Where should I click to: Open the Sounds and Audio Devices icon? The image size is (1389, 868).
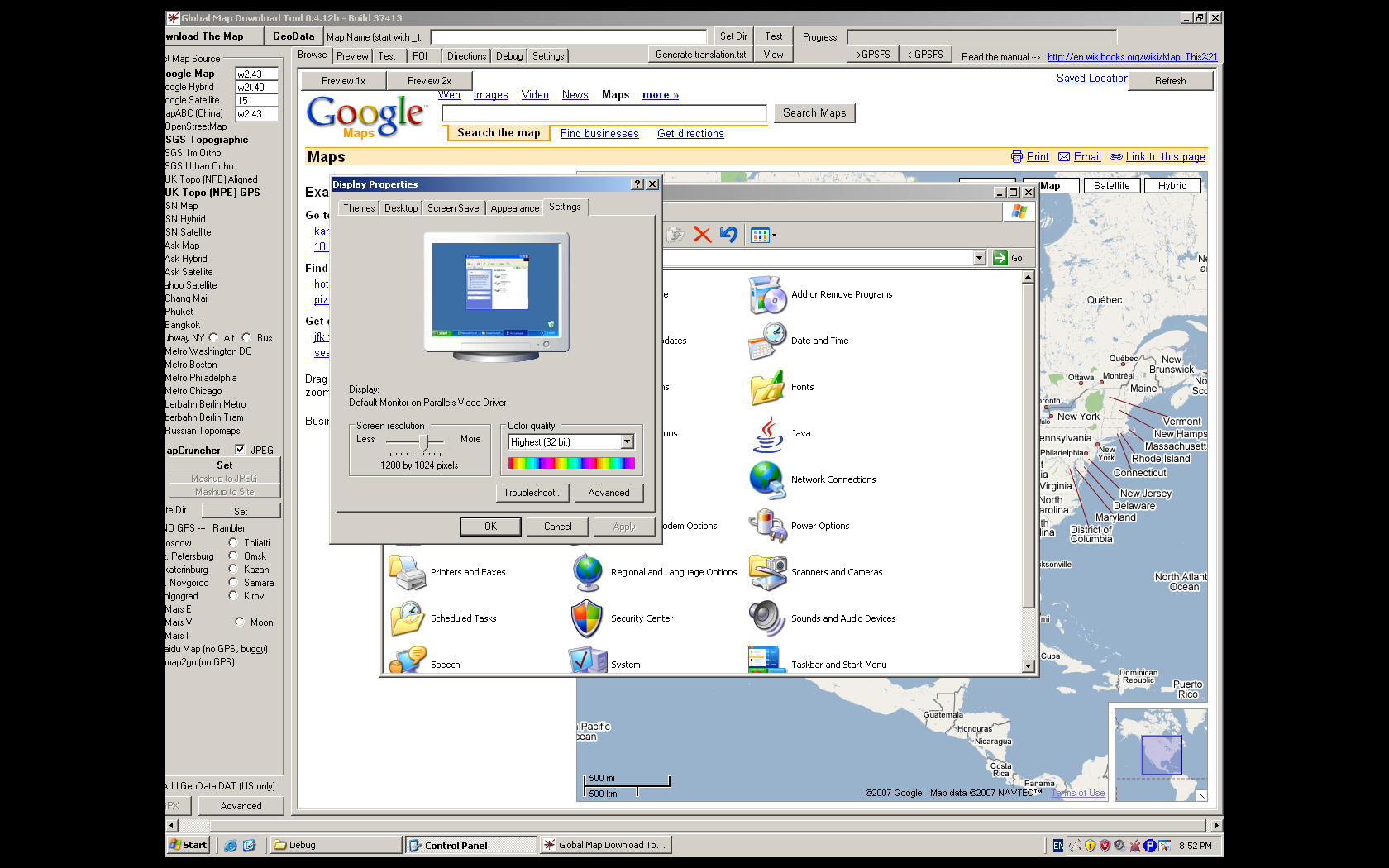[767, 619]
